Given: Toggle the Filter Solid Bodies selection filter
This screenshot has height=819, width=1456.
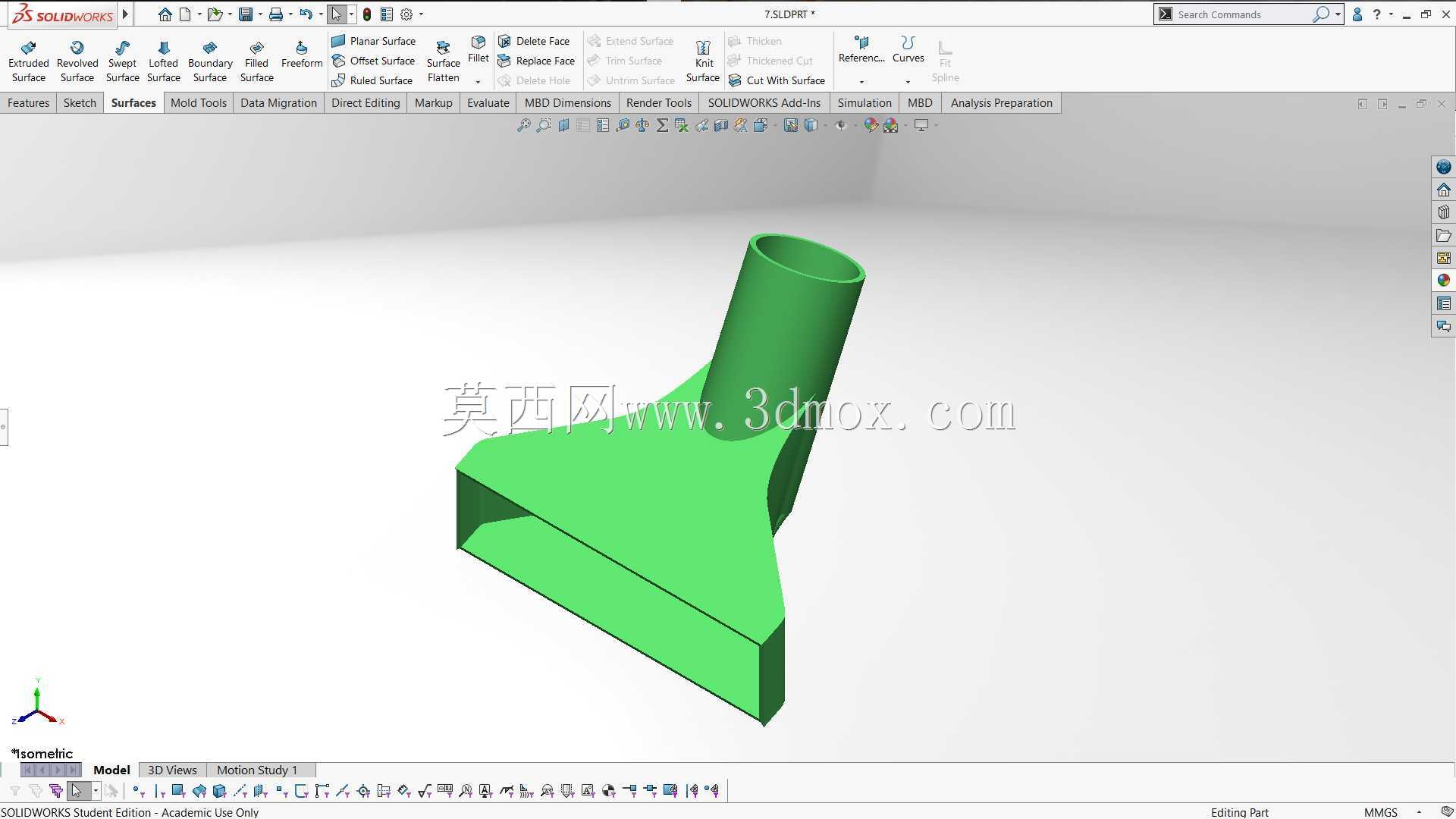Looking at the screenshot, I should click(x=220, y=791).
